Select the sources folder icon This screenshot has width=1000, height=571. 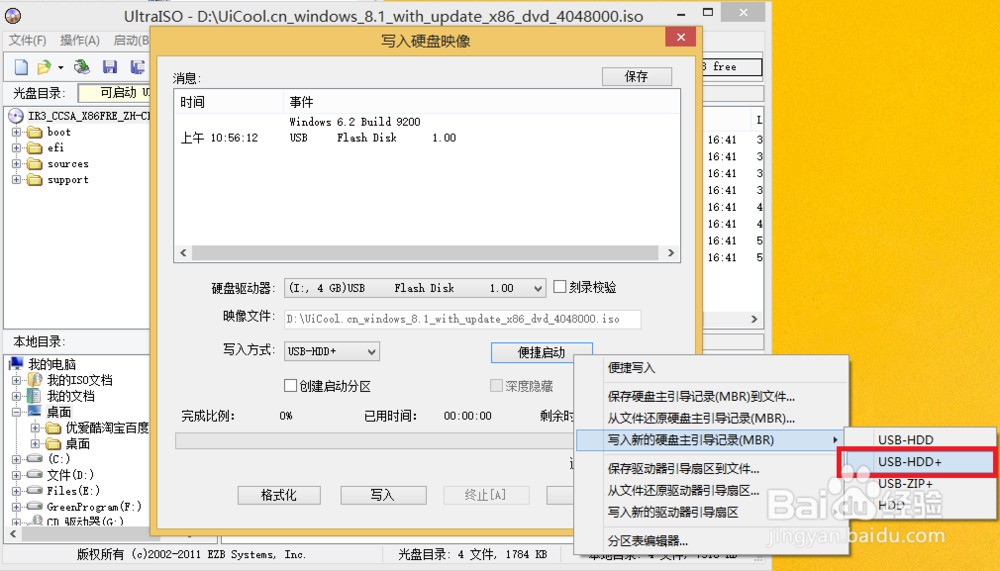click(x=34, y=164)
